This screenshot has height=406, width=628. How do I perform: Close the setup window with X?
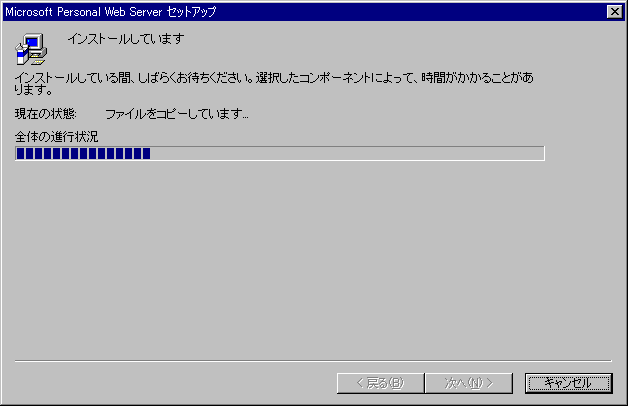coord(614,12)
